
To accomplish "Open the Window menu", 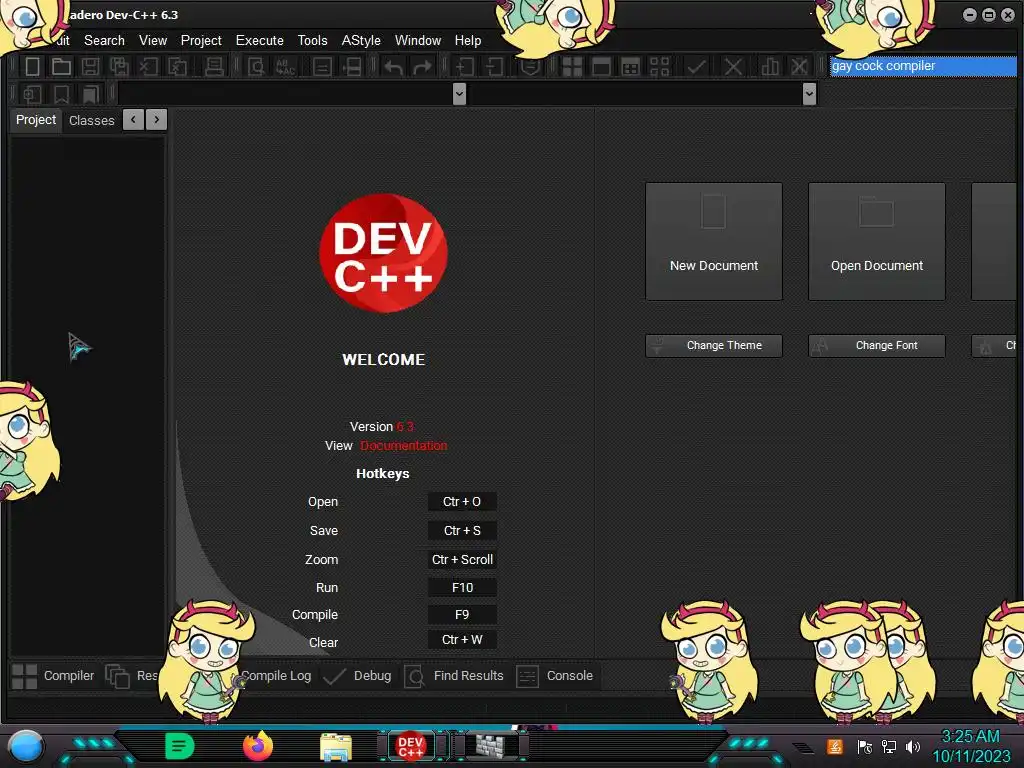I will (x=418, y=40).
